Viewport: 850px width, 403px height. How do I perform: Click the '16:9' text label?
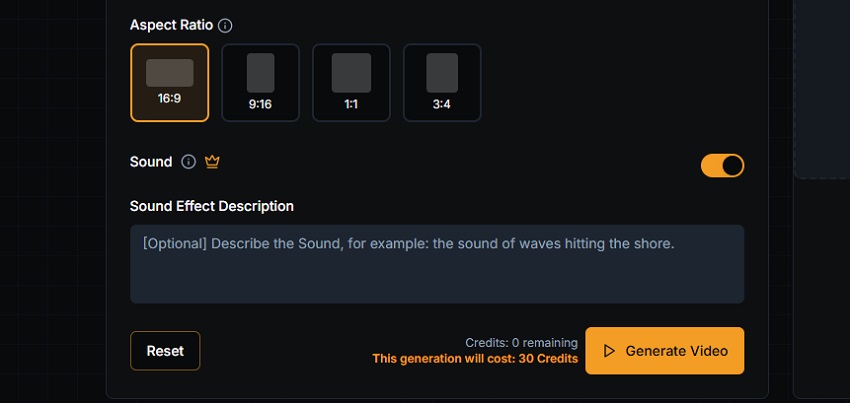[170, 101]
